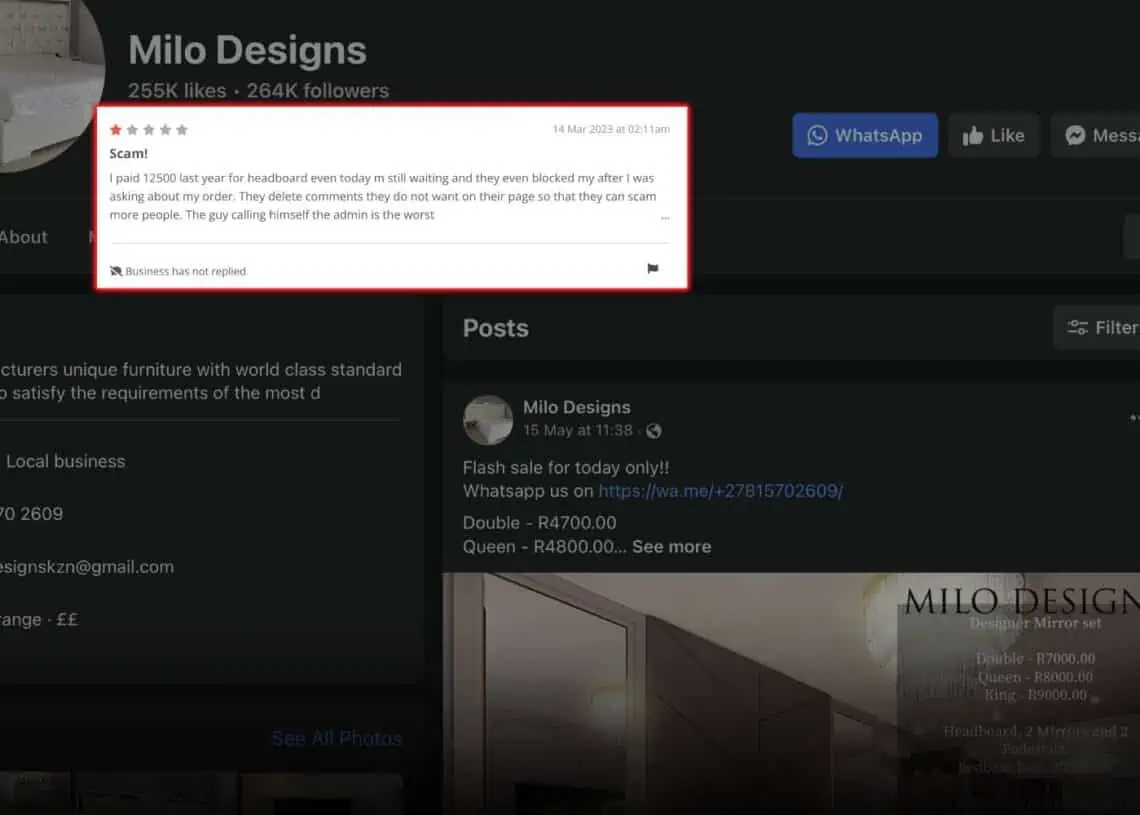
Task: Switch to the About tab
Action: coord(23,237)
